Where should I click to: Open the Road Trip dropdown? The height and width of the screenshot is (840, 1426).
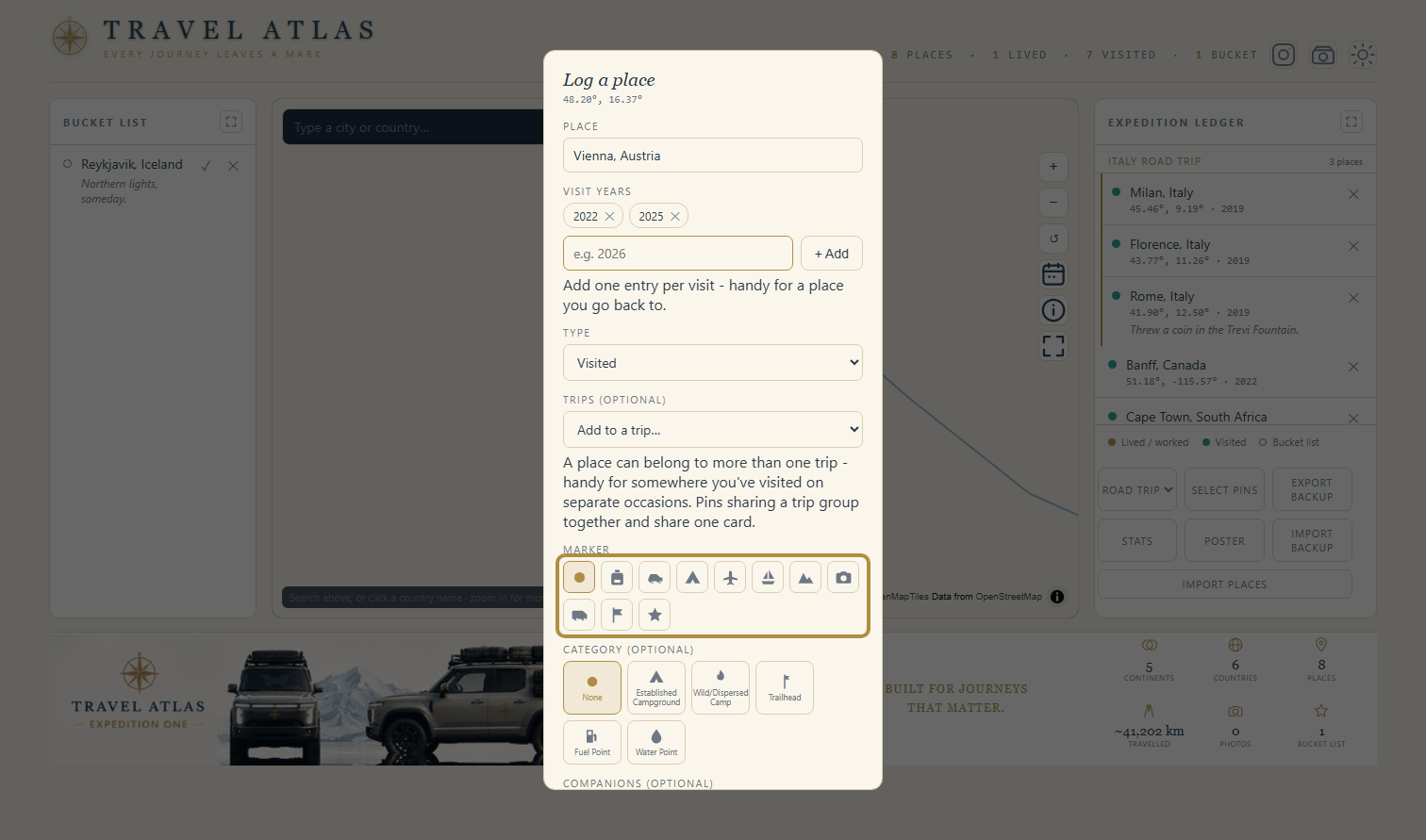click(x=1137, y=489)
